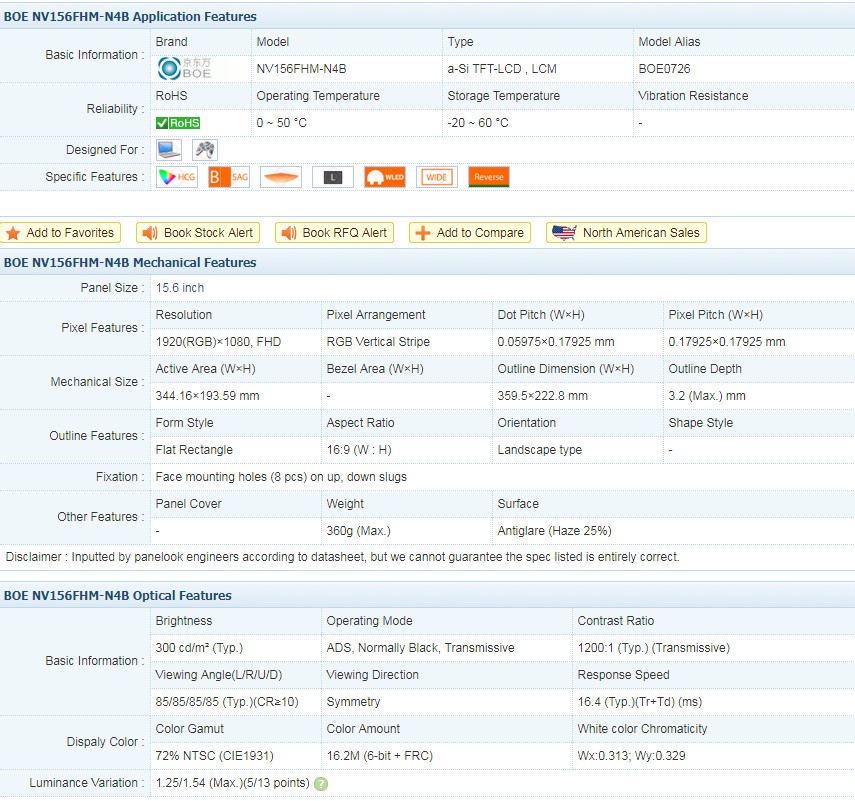Click the orange ellipse viewing-angle feature icon
Viewport: 855px width, 801px height.
[x=281, y=177]
